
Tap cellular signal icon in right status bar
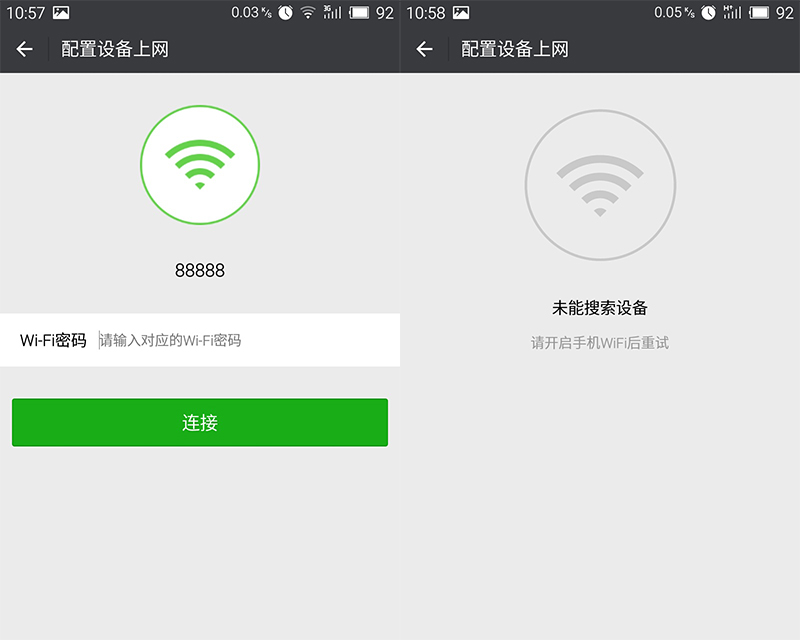732,12
